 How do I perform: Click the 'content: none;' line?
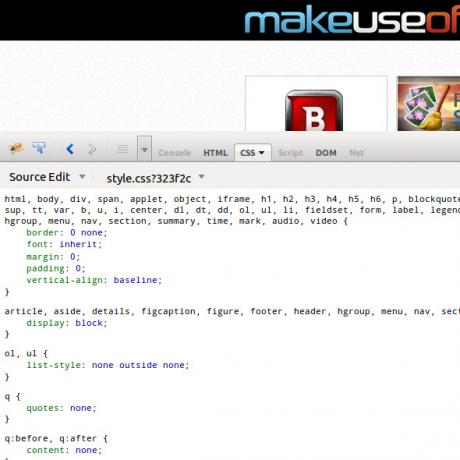pyautogui.click(x=64, y=450)
